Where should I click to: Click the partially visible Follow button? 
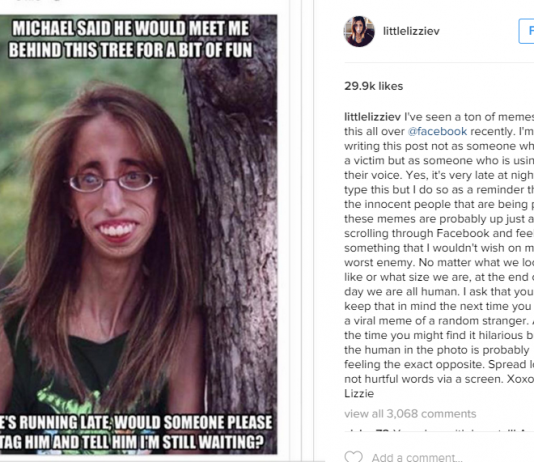coord(527,31)
